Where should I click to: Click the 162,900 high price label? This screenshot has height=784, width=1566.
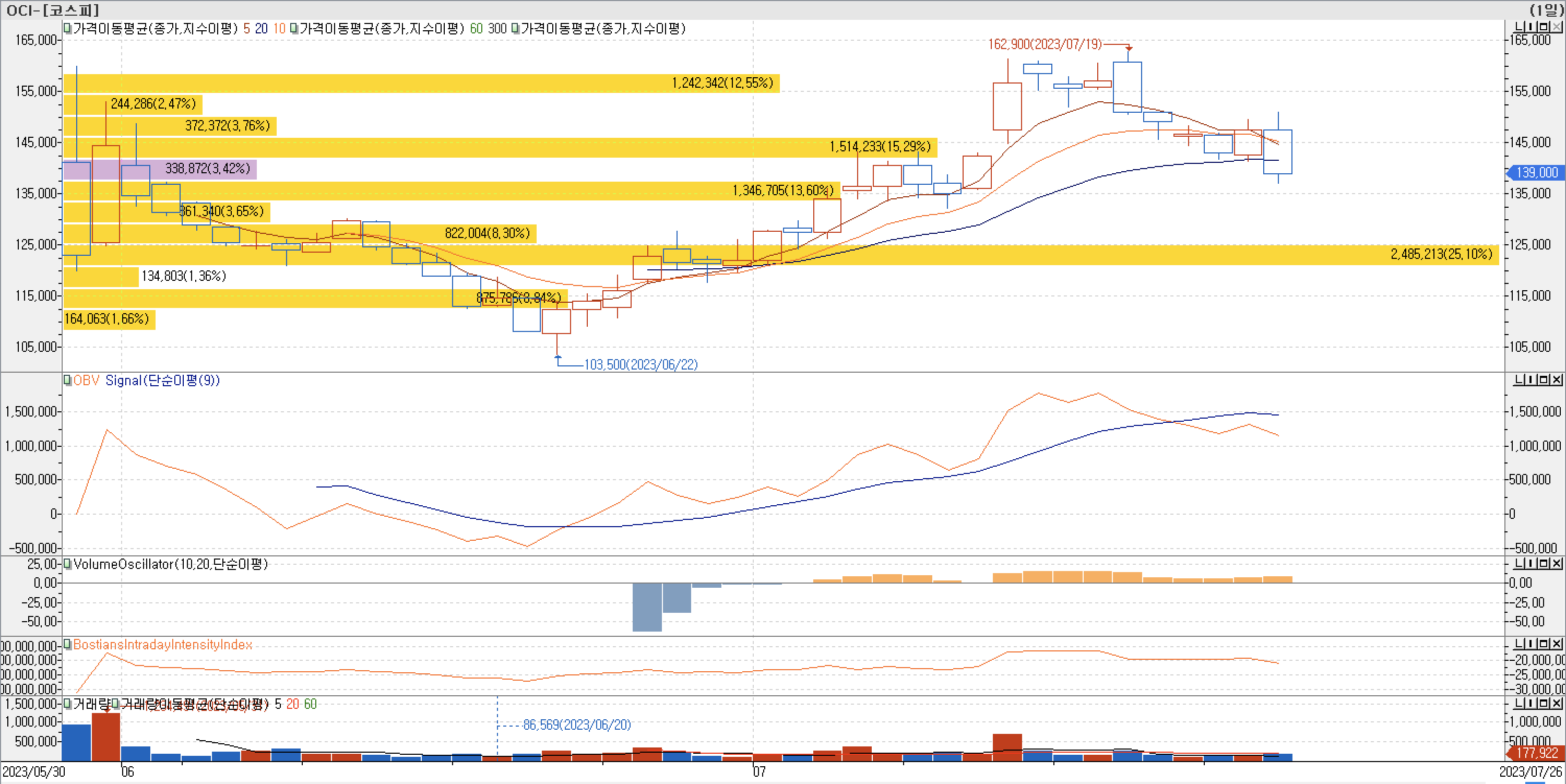coord(1045,44)
